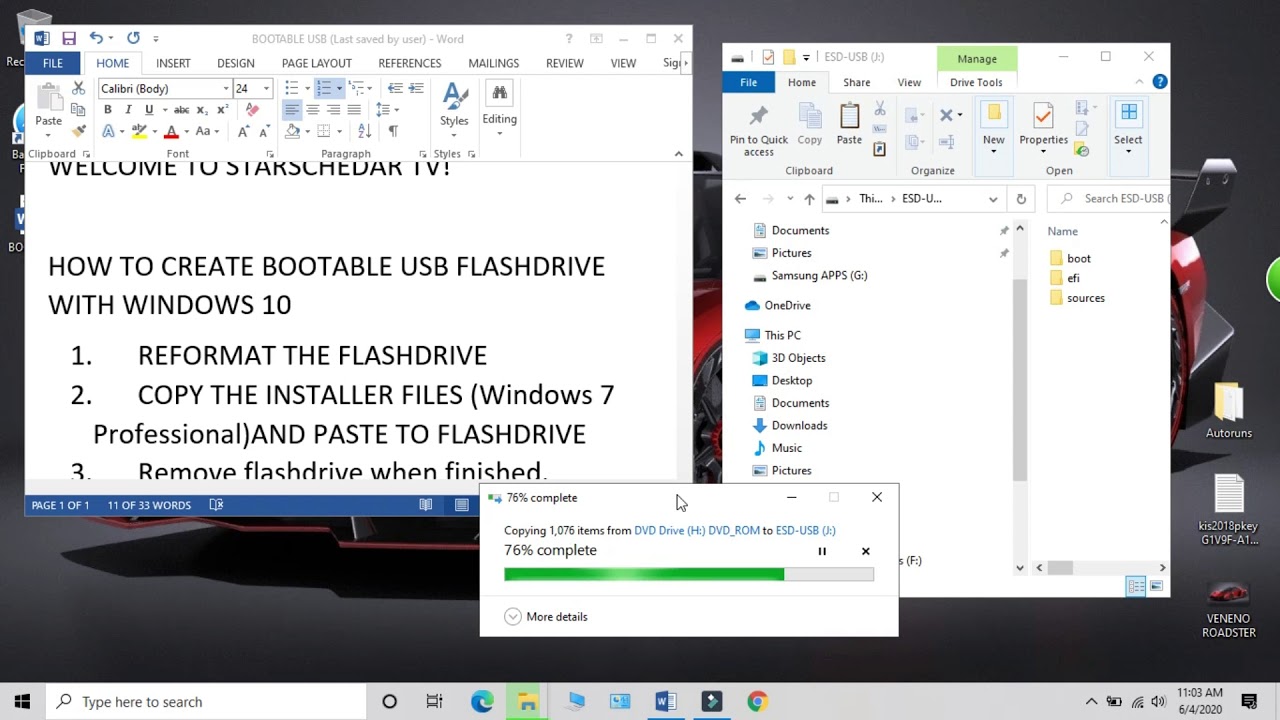
Task: Toggle align left in Word
Action: 292,110
